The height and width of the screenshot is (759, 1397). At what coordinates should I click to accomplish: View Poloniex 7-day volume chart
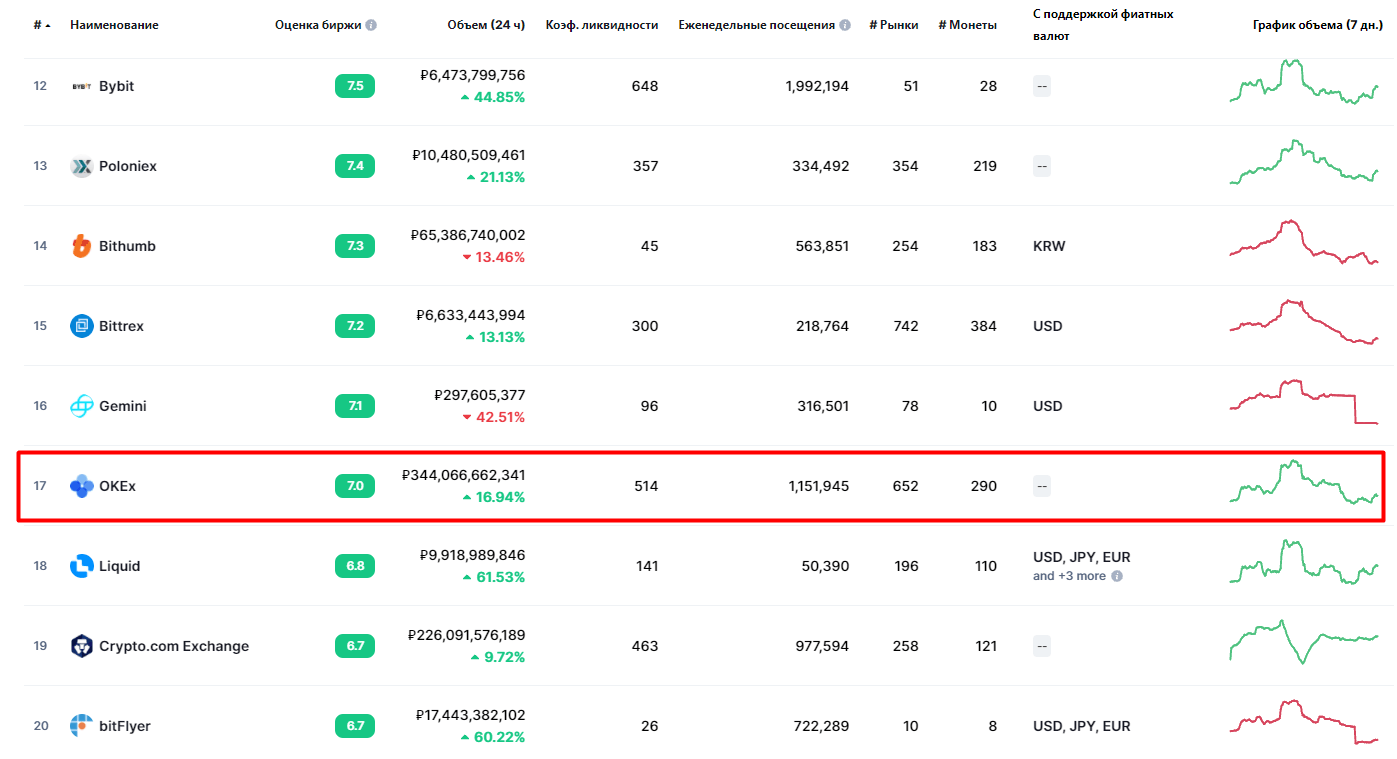point(1304,162)
